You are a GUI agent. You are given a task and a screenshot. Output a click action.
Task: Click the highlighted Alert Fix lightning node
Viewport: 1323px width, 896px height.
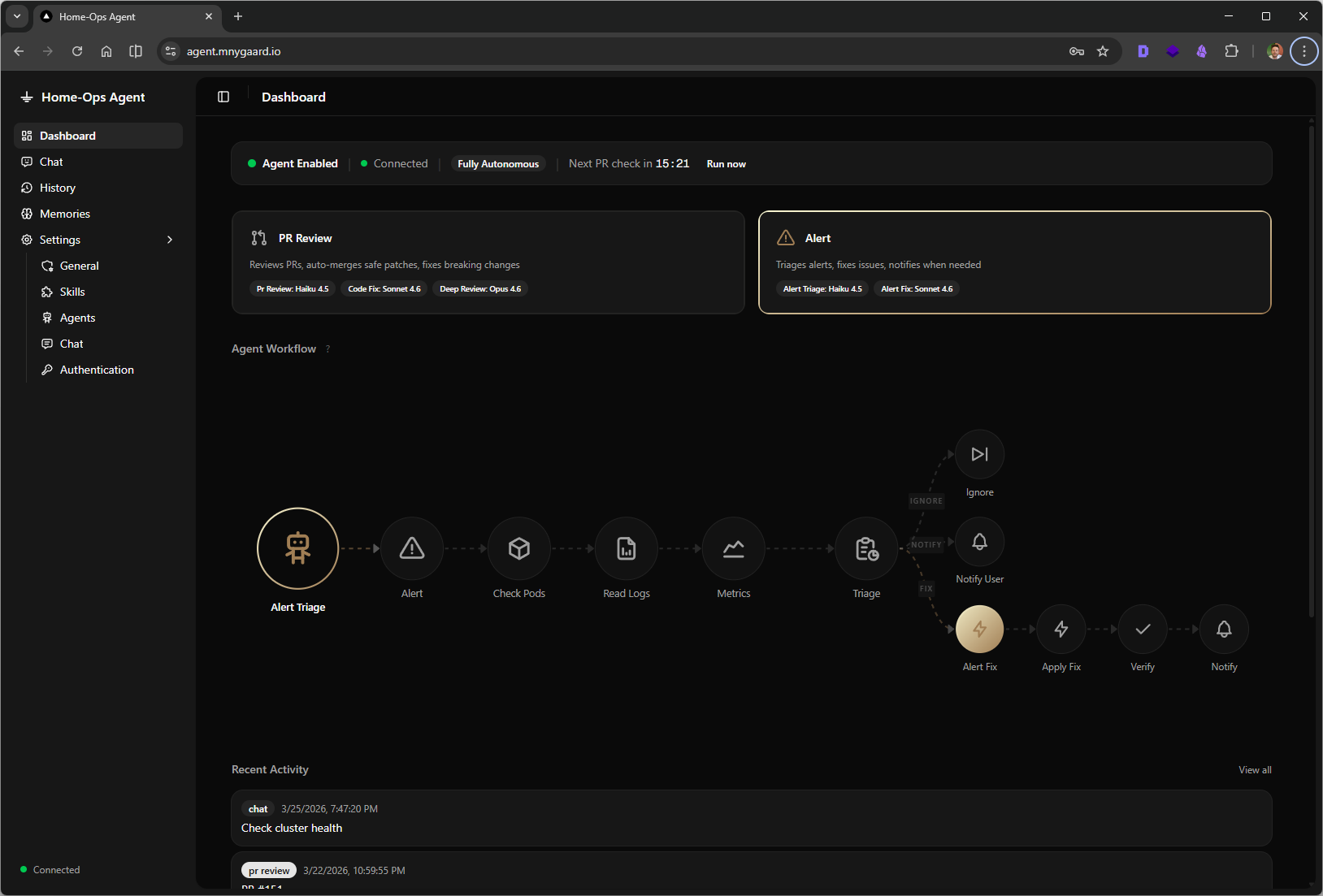[980, 629]
